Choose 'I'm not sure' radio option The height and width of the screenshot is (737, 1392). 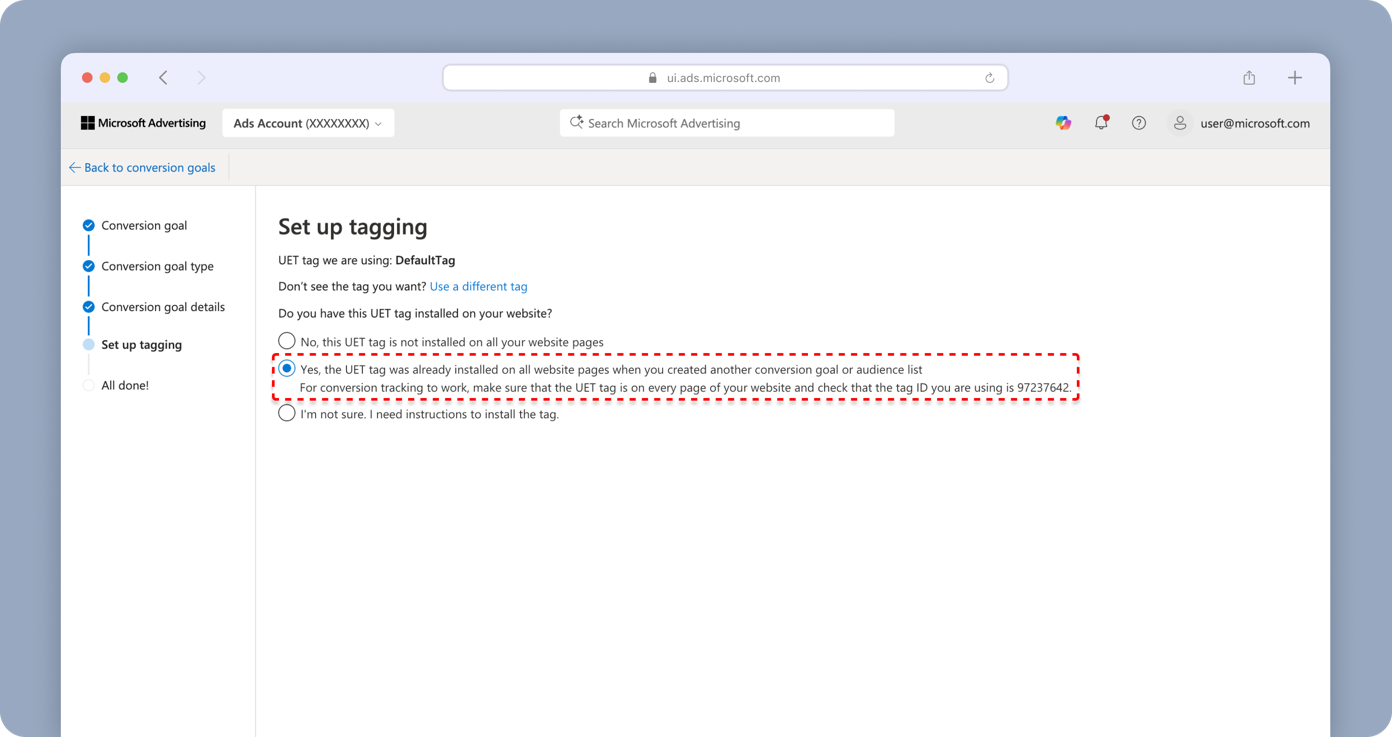pos(287,414)
